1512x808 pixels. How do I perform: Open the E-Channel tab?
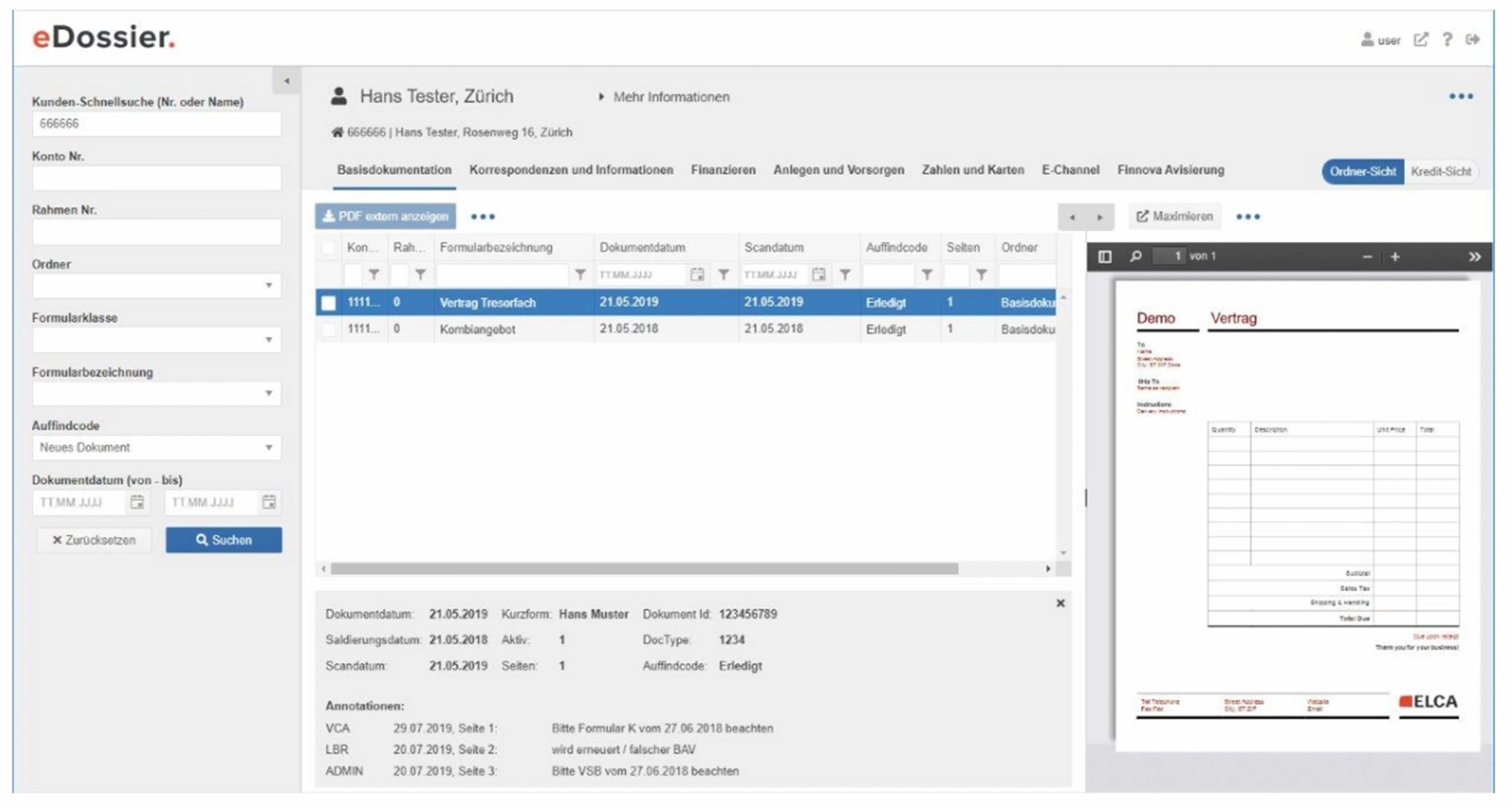click(1071, 170)
